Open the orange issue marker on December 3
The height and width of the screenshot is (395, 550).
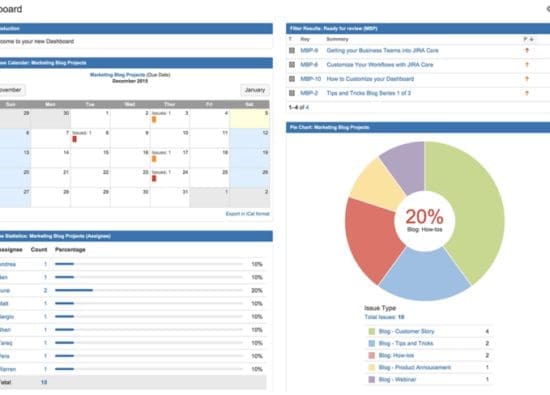point(154,120)
